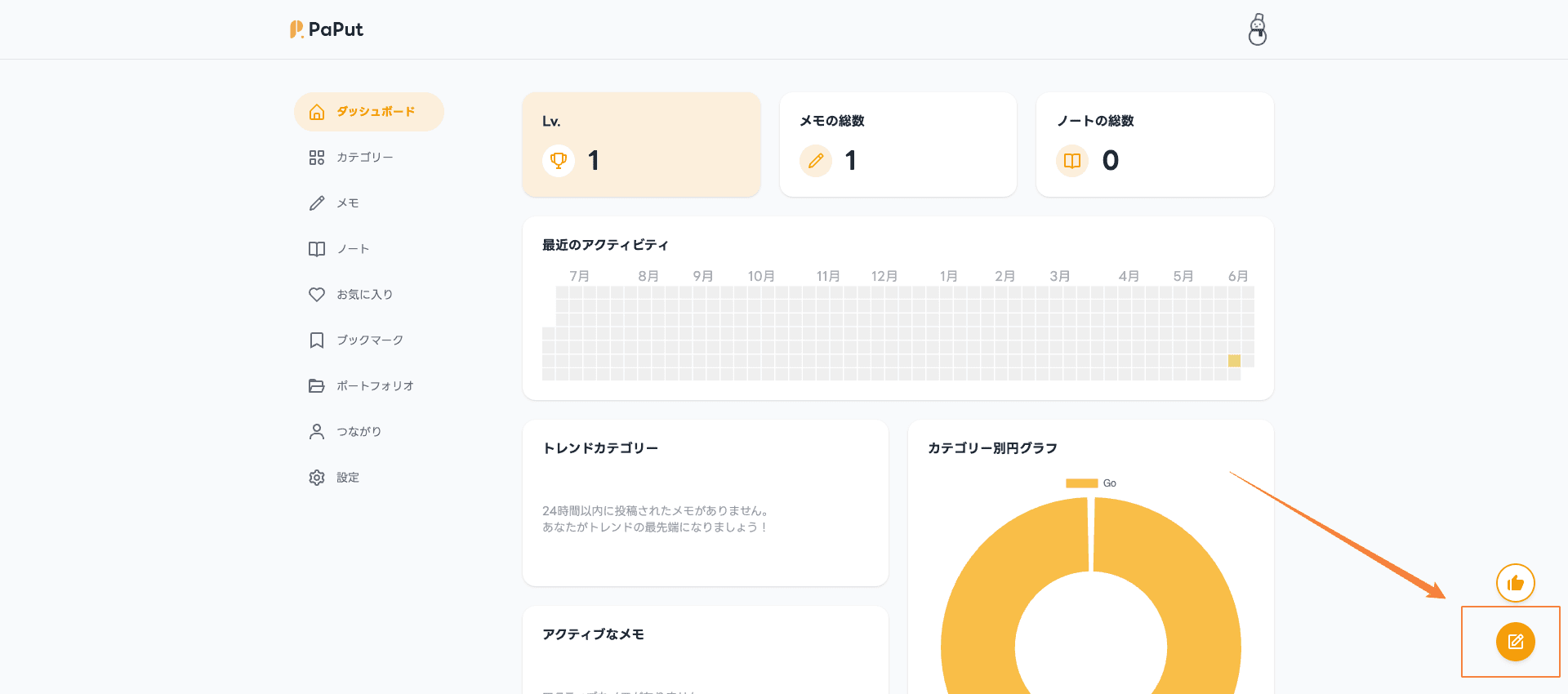Select the Lv. card
1568x694 pixels.
(642, 145)
